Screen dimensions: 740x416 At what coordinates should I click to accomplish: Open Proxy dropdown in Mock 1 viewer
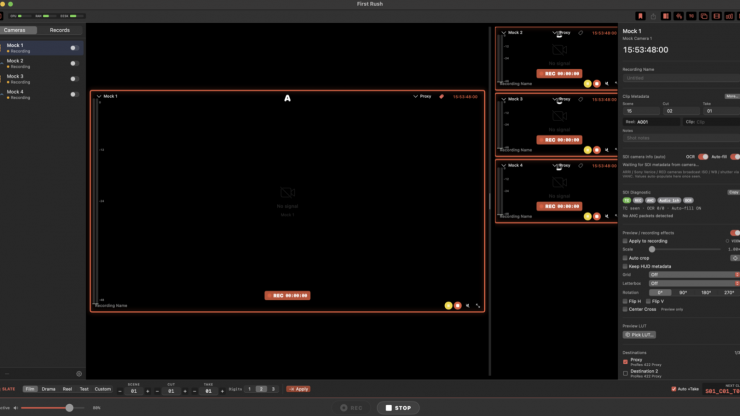422,96
